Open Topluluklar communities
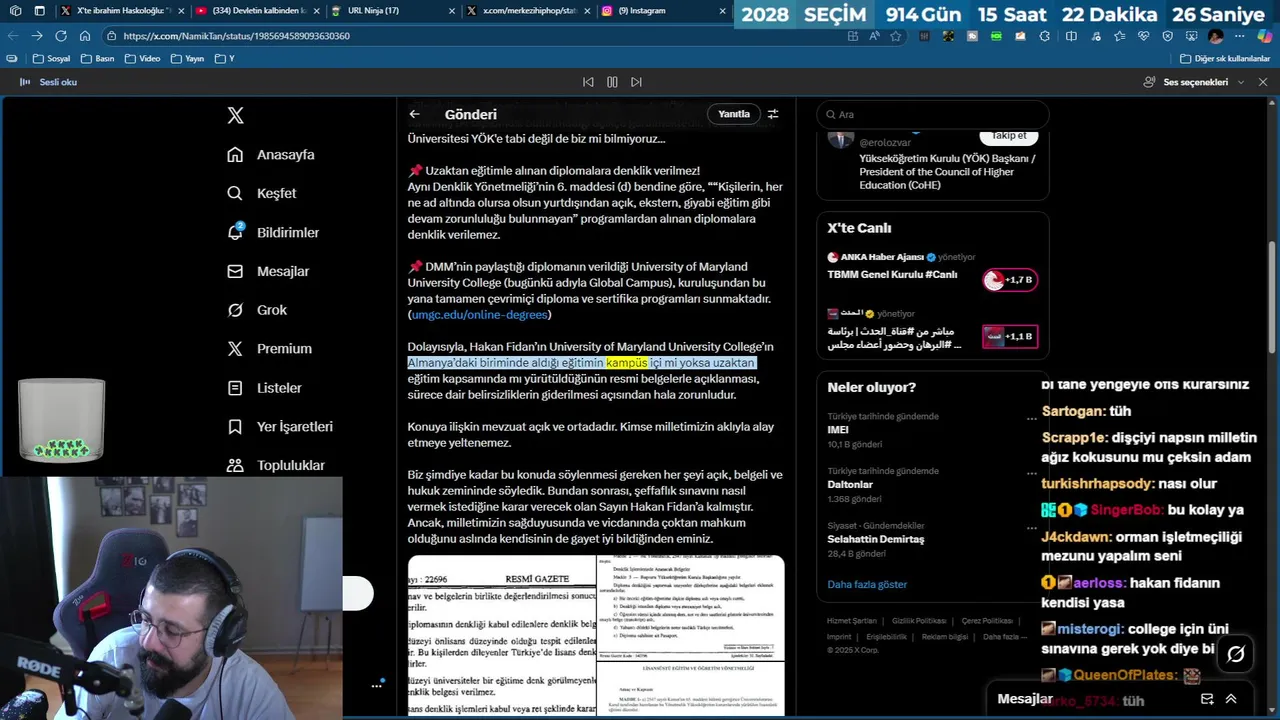The width and height of the screenshot is (1280, 720). coord(276,465)
